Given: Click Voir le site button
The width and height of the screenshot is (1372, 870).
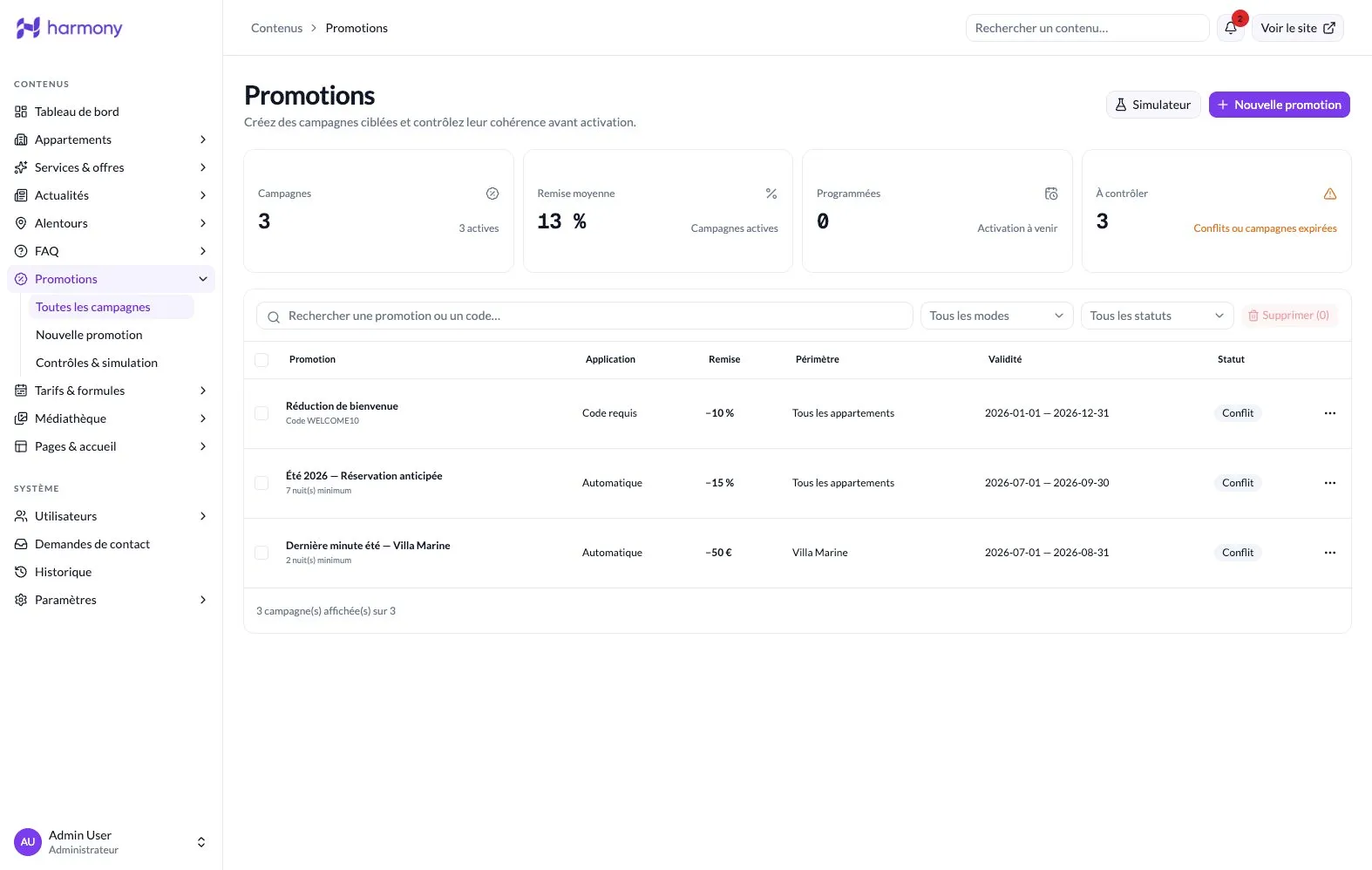Looking at the screenshot, I should pyautogui.click(x=1297, y=28).
